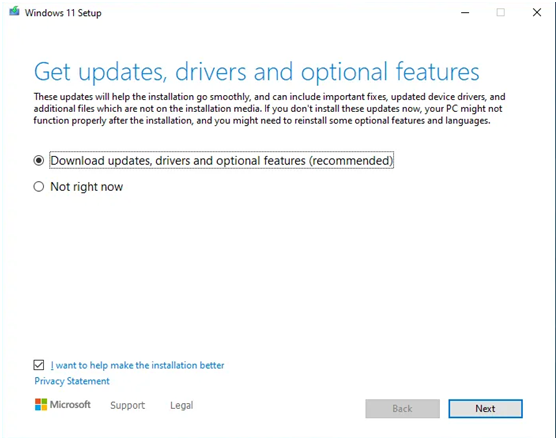Open the Legal link
This screenshot has width=558, height=440.
tap(181, 405)
